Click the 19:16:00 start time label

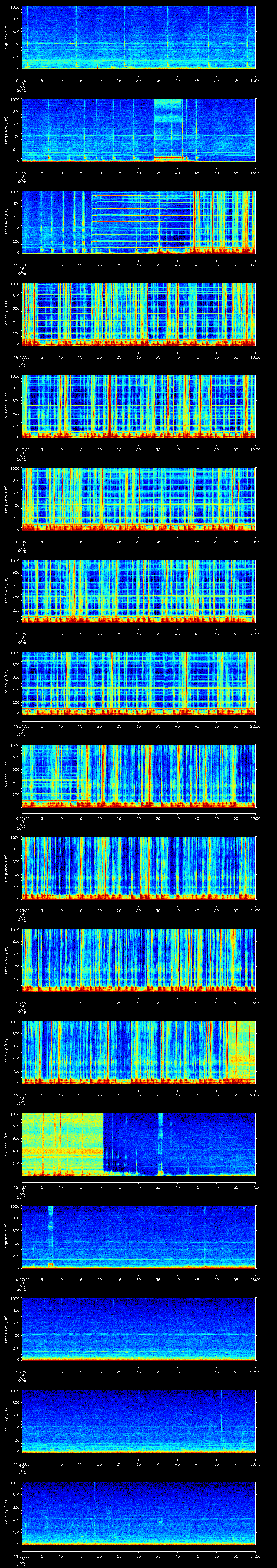pyautogui.click(x=21, y=265)
